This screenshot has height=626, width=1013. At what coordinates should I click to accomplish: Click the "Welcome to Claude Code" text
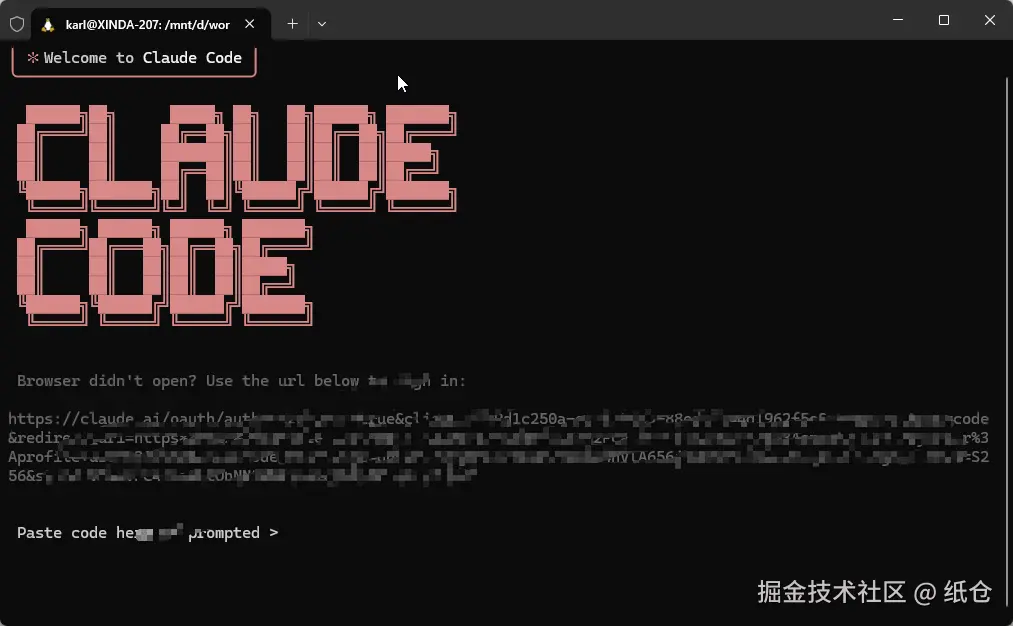(x=143, y=57)
